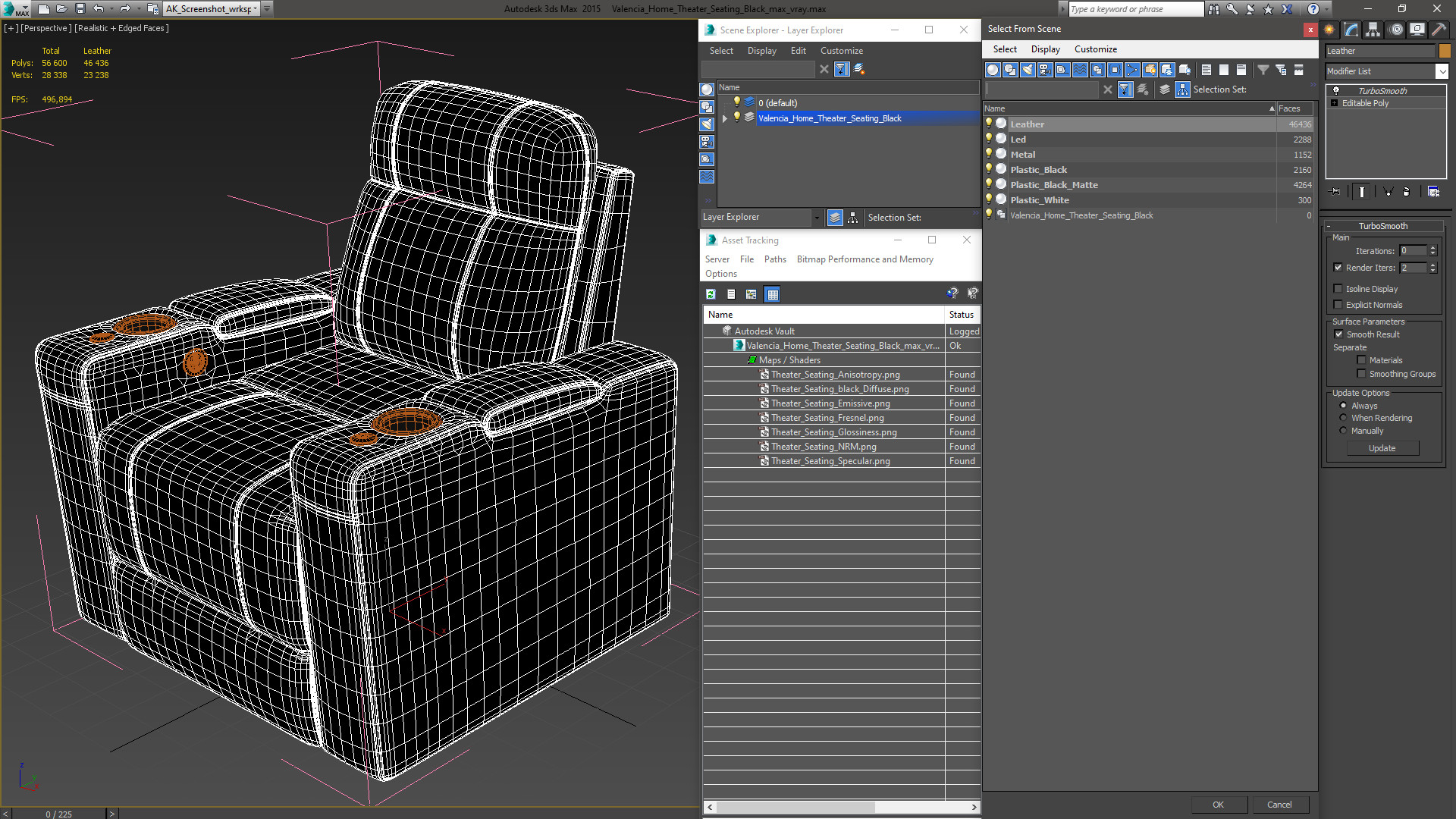This screenshot has height=819, width=1456.
Task: Open the Paths menu in Asset Tracking
Action: pos(775,259)
